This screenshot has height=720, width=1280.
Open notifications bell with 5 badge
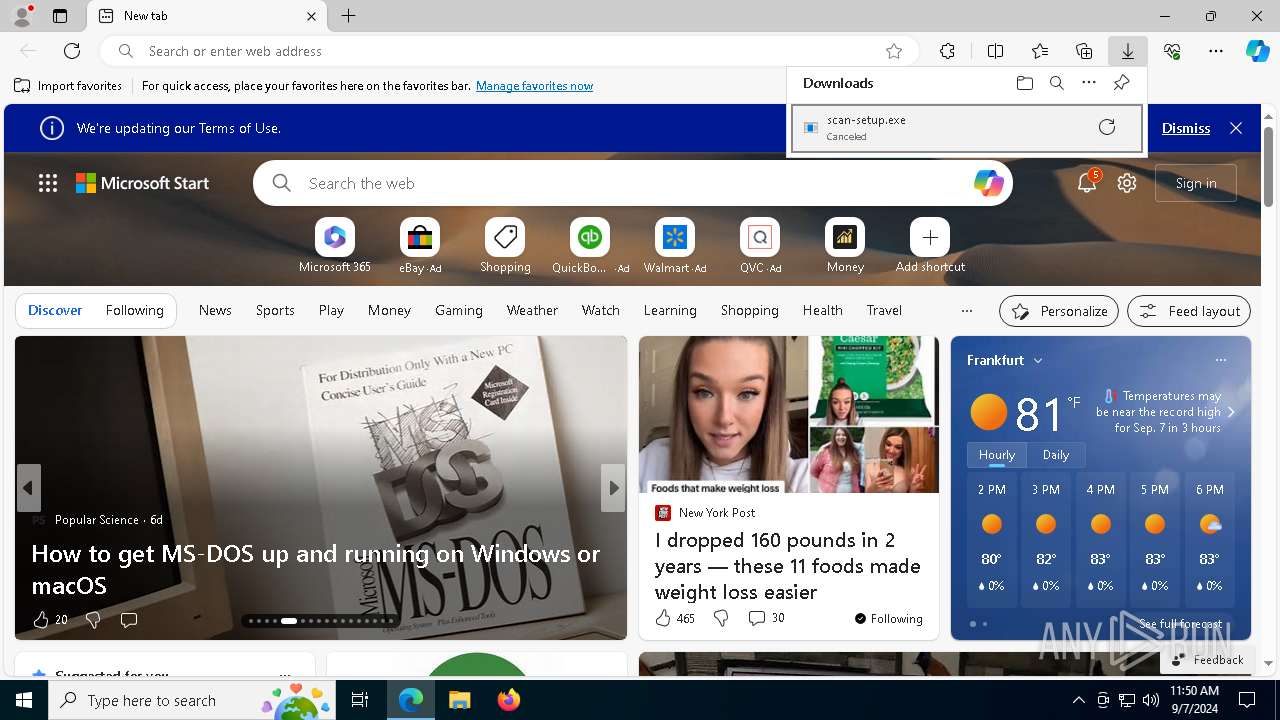tap(1087, 183)
